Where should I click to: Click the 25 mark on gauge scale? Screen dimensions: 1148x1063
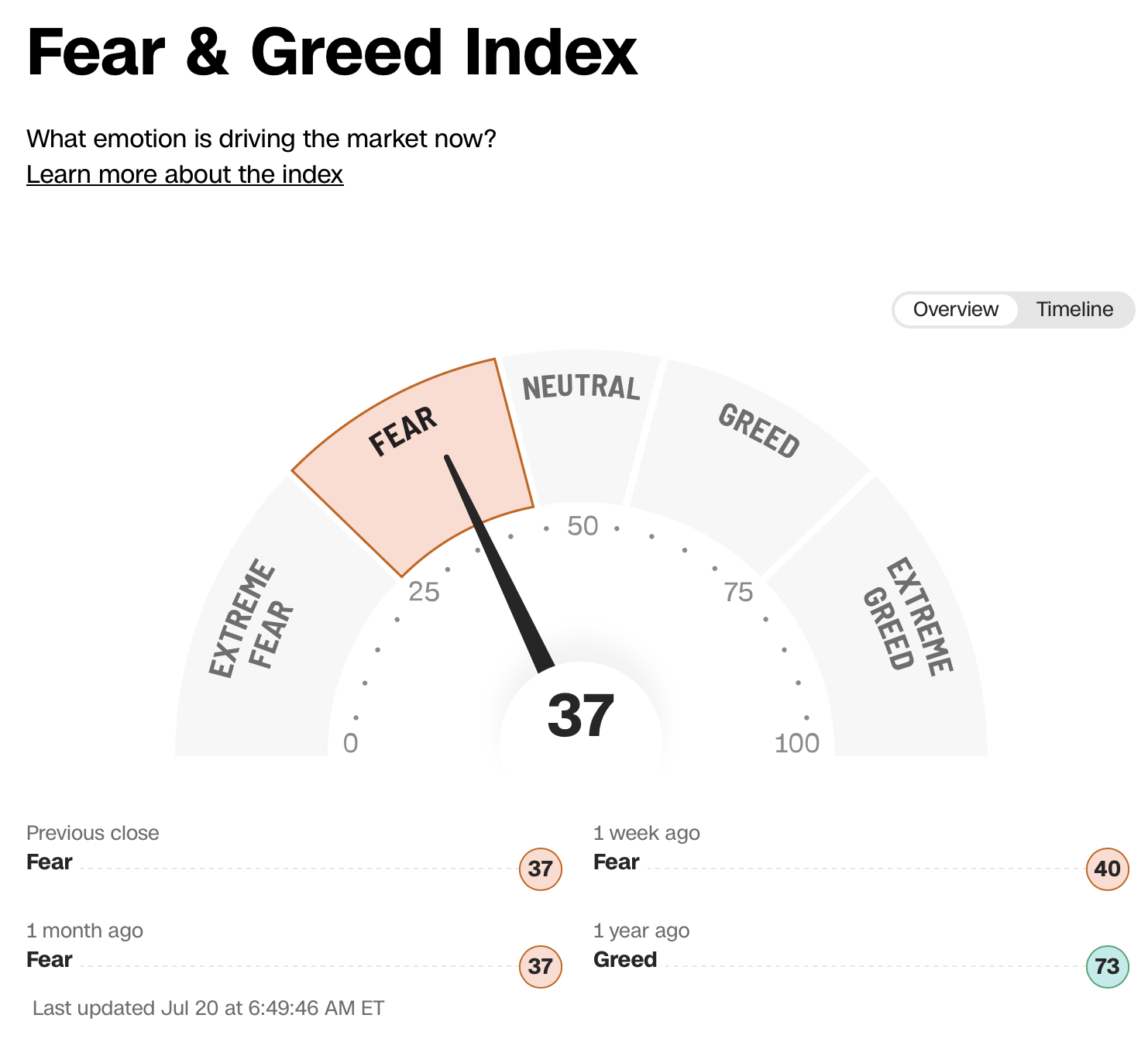(x=424, y=592)
